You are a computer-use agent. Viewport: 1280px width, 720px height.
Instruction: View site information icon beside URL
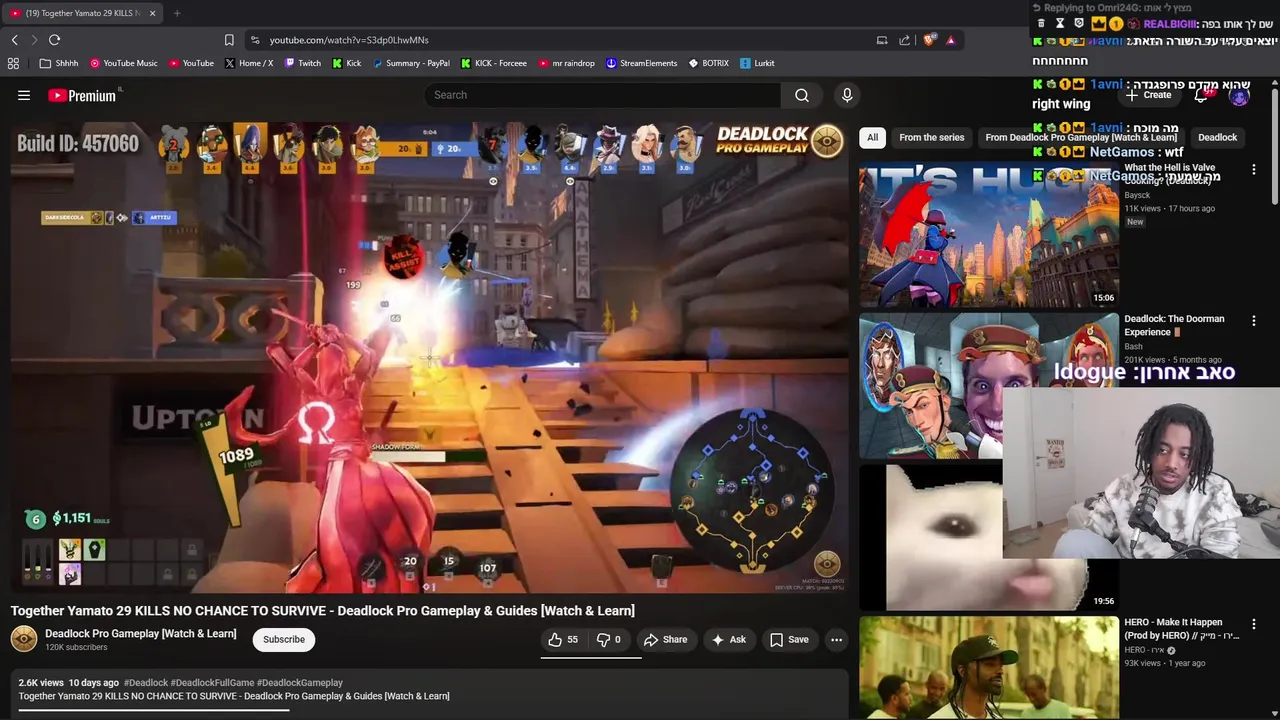[255, 40]
